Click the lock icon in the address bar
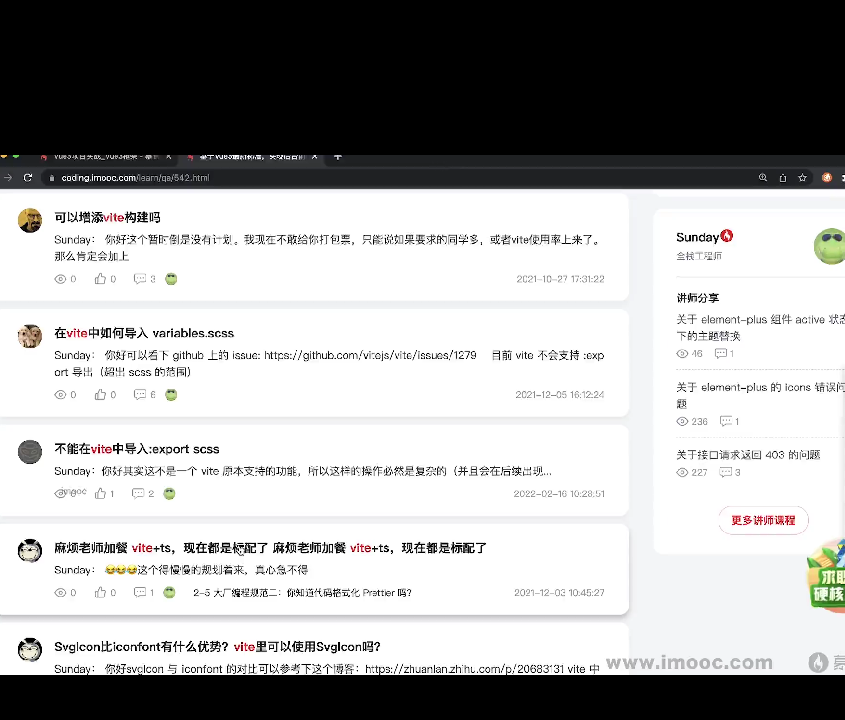Viewport: 845px width, 720px height. tap(51, 177)
